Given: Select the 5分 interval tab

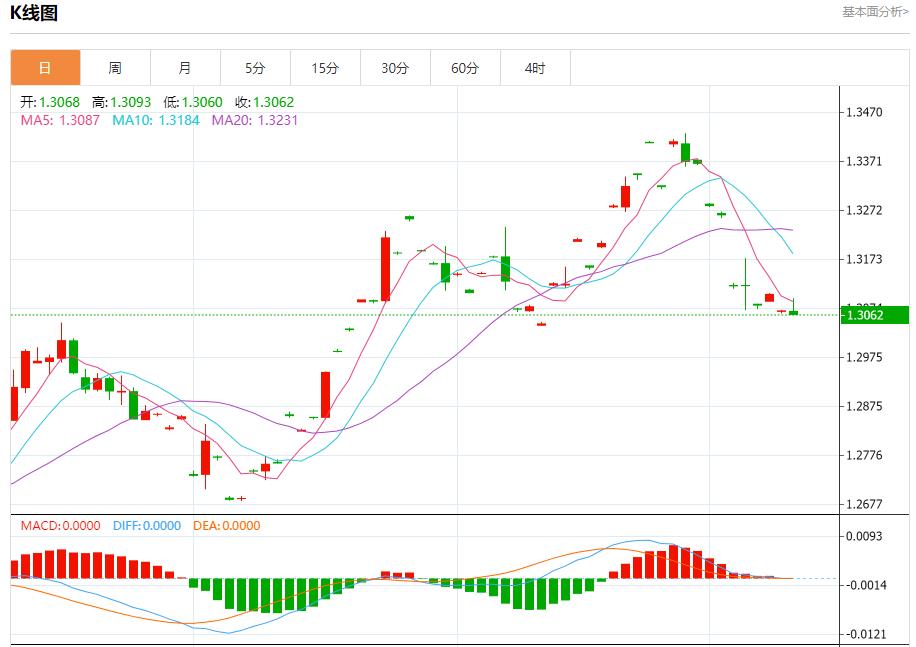Looking at the screenshot, I should coord(255,68).
